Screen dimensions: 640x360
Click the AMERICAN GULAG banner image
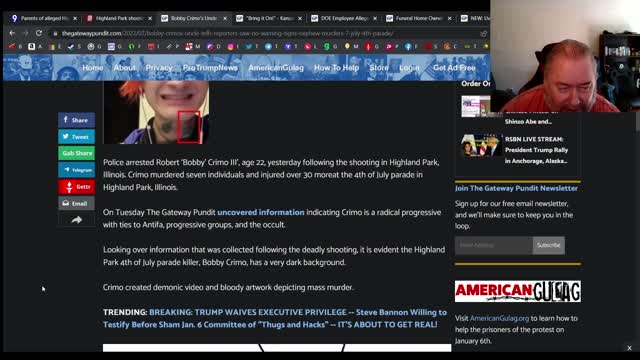[x=518, y=291]
